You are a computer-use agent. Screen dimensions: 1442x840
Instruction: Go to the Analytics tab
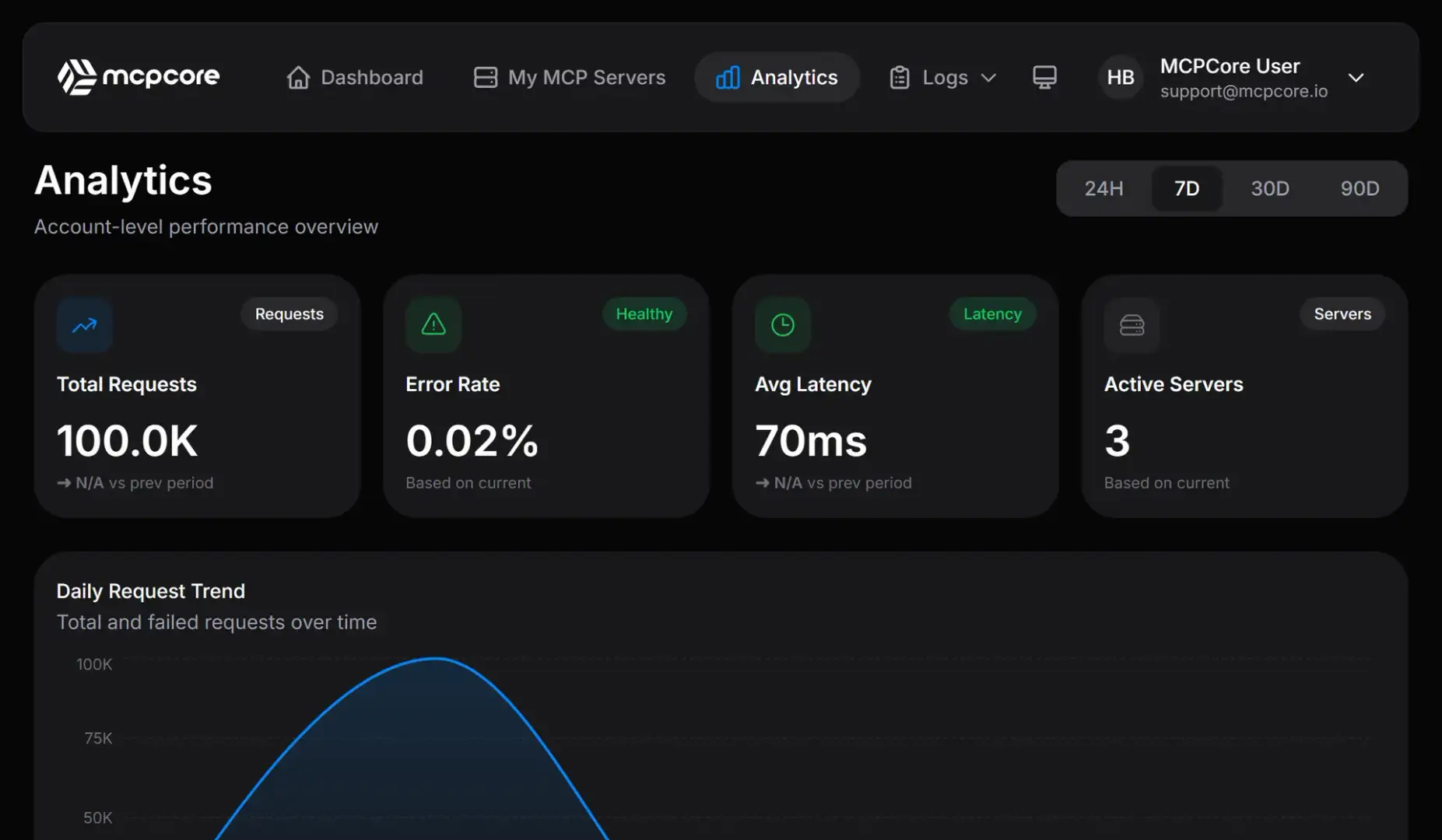click(x=777, y=77)
